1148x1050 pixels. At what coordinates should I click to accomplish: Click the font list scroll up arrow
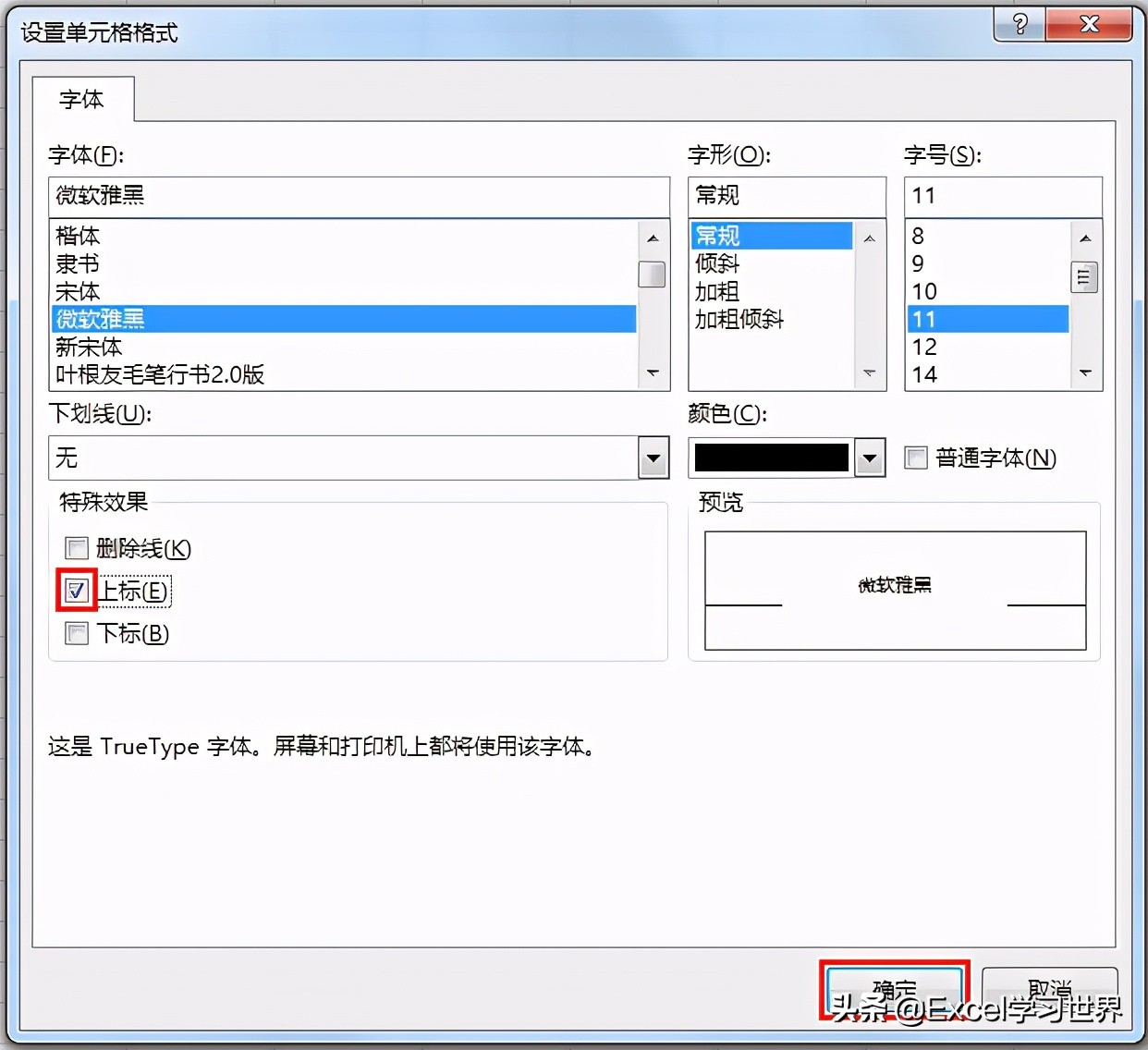point(653,238)
